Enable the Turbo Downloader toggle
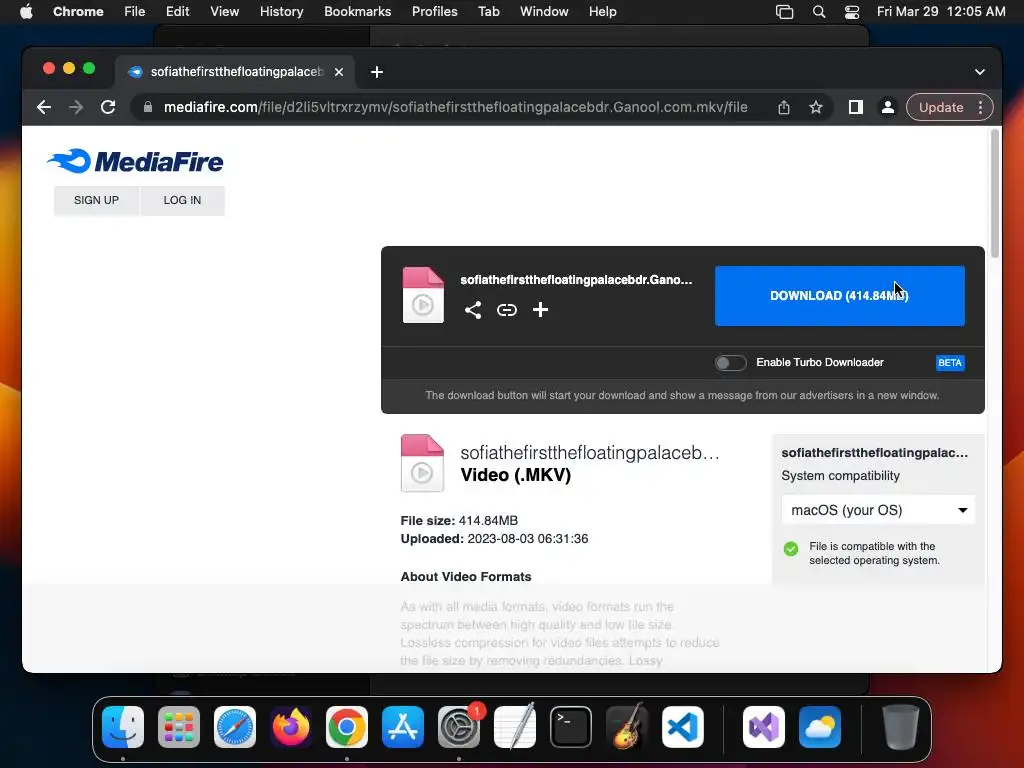 [x=730, y=362]
